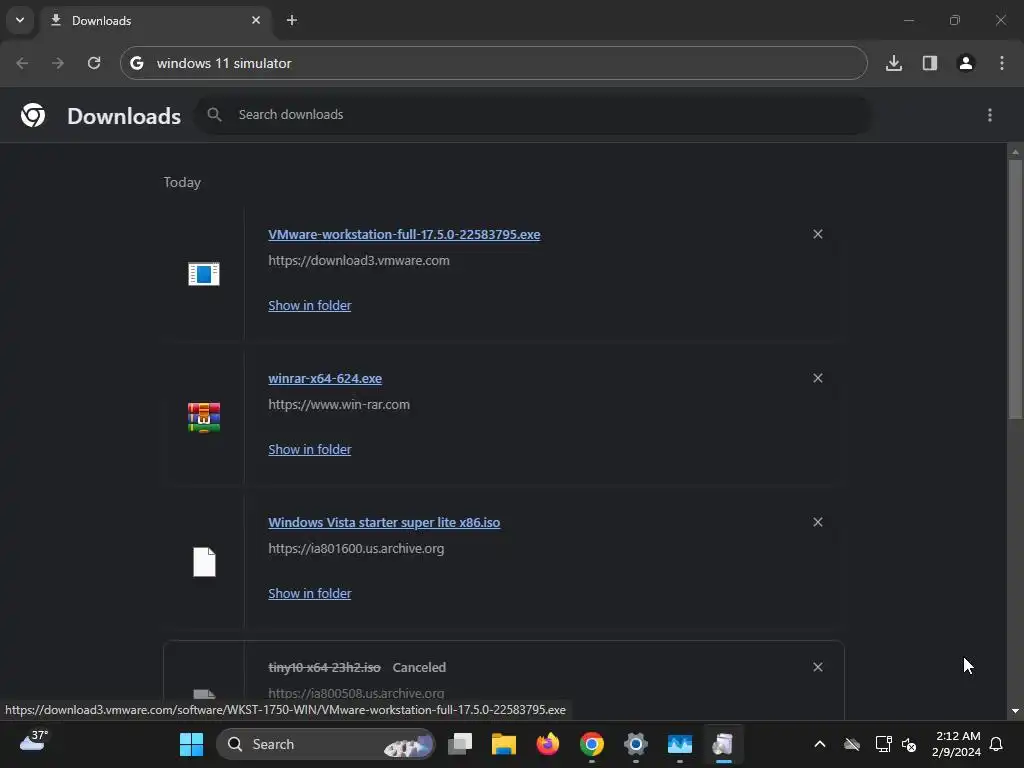Image resolution: width=1024 pixels, height=768 pixels.
Task: Click the Canceled status label
Action: pyautogui.click(x=419, y=667)
